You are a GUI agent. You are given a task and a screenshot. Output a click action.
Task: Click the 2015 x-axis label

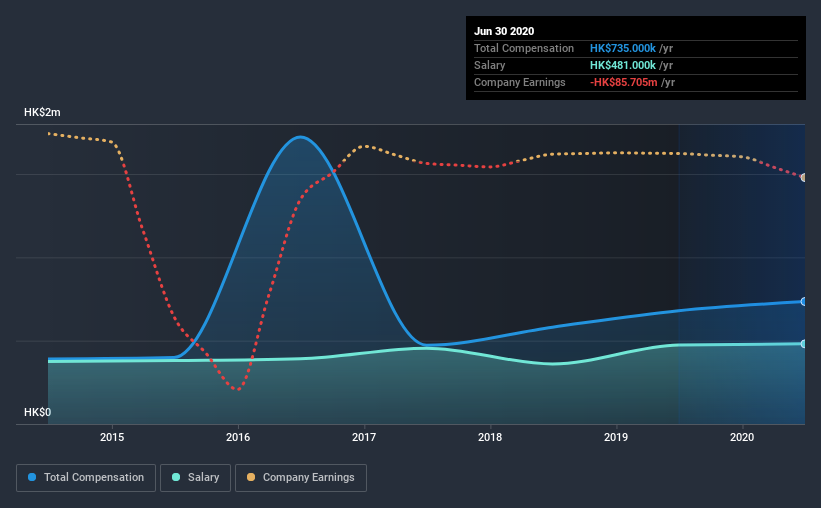112,437
